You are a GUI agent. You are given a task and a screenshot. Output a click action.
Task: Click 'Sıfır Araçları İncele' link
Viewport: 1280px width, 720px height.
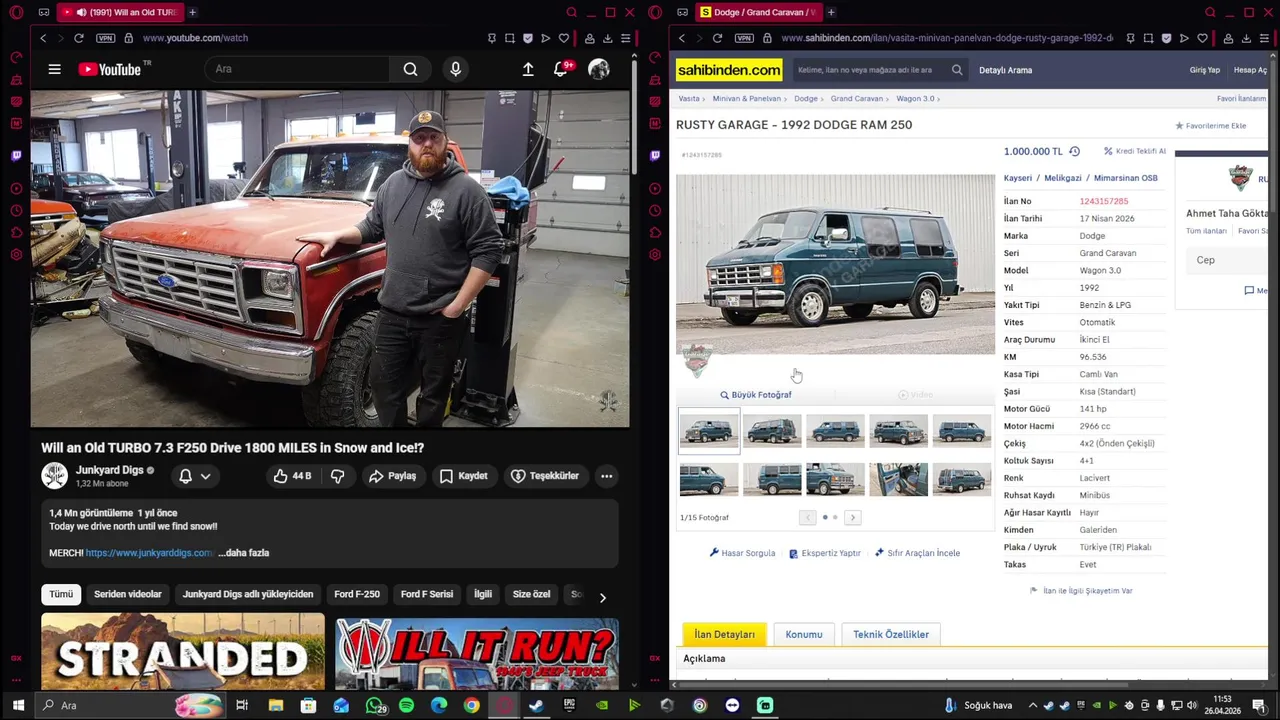pyautogui.click(x=917, y=553)
